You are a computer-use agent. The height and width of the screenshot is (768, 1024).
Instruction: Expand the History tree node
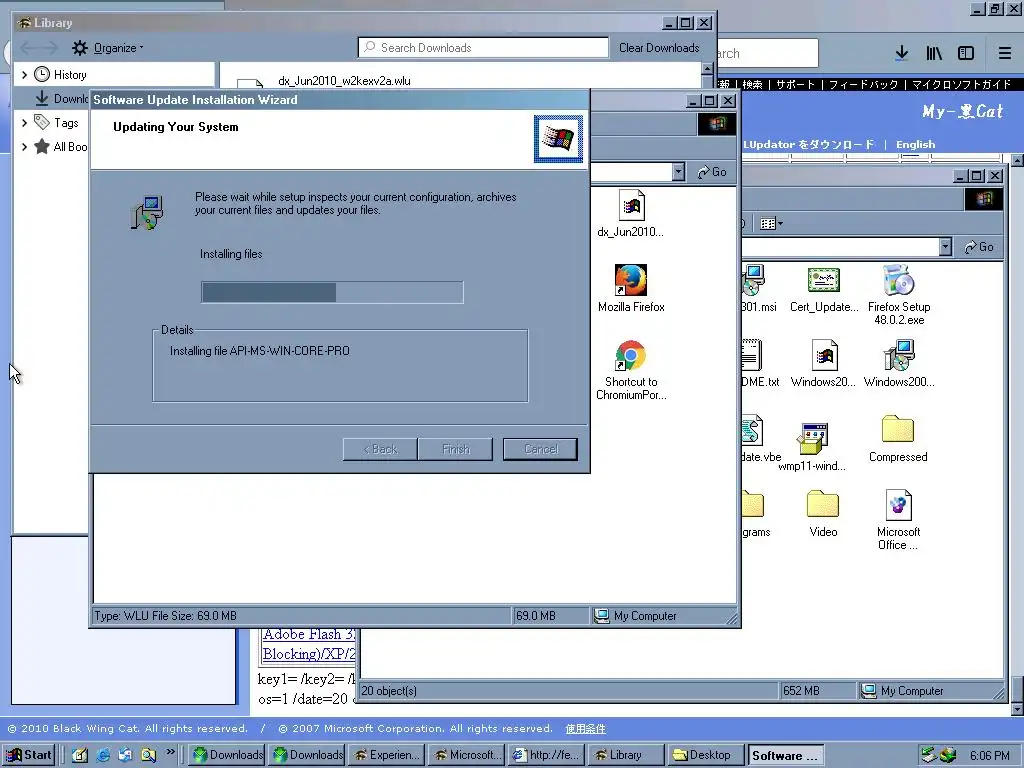point(24,74)
